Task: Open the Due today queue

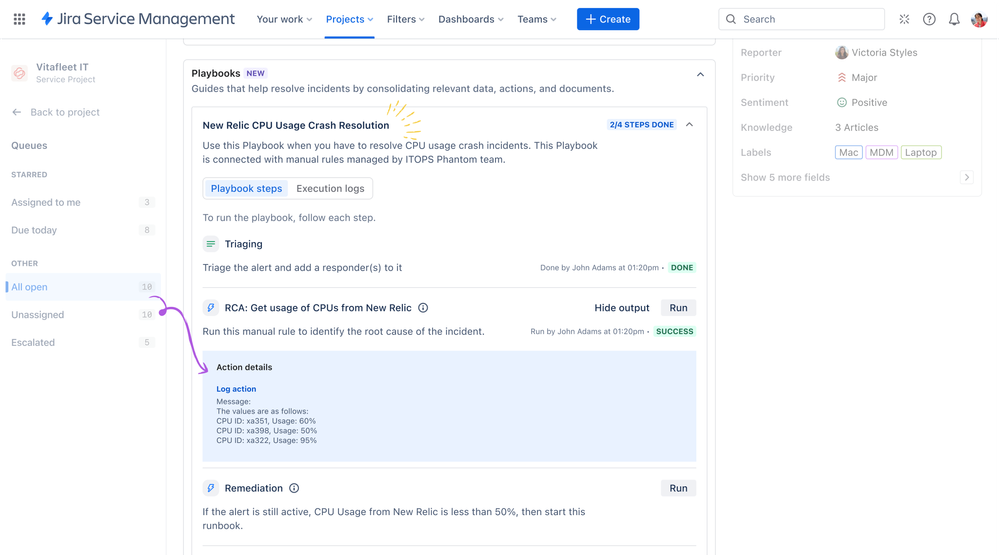Action: coord(83,230)
